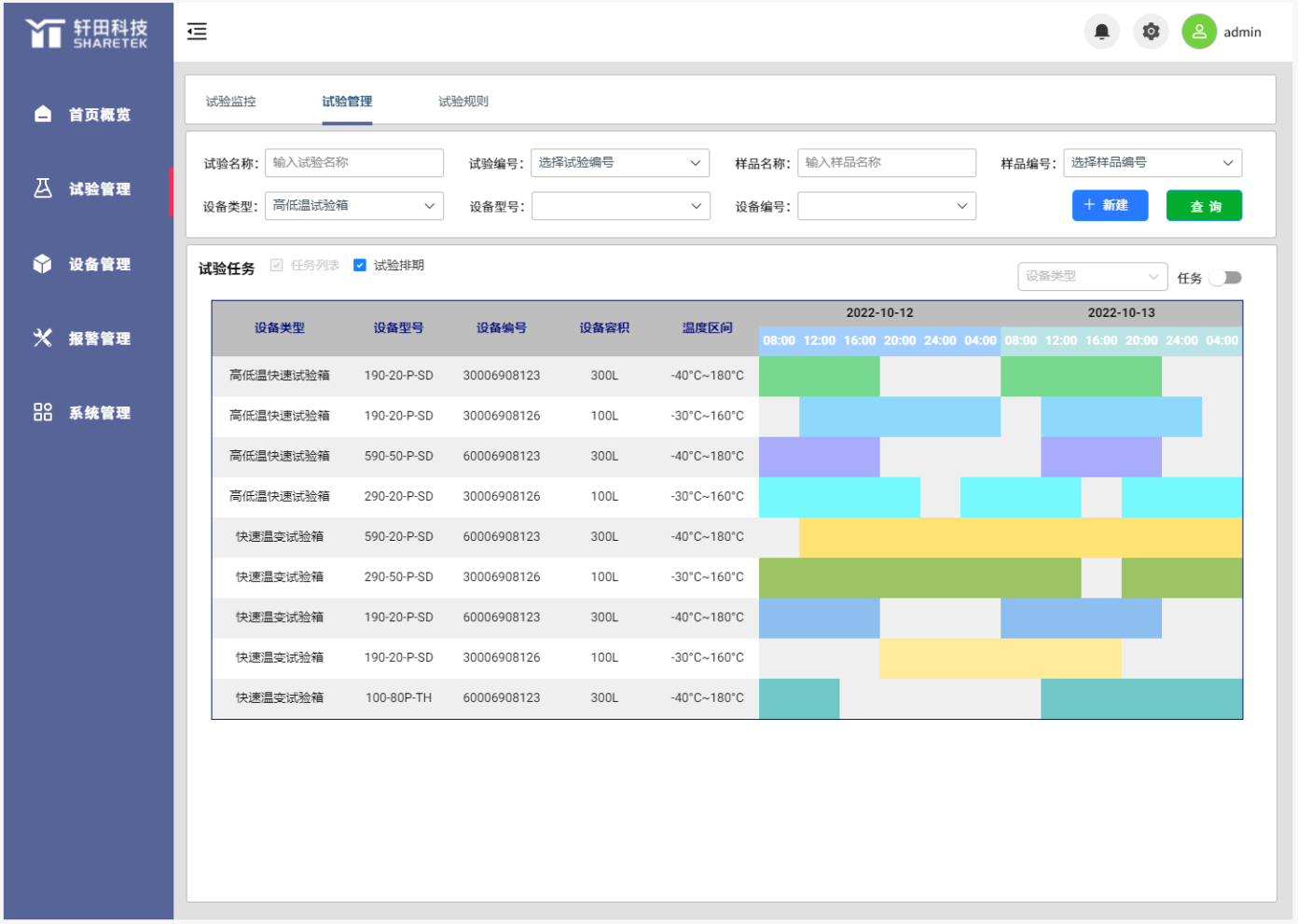Click the long yellow schedule bar

tap(1020, 537)
